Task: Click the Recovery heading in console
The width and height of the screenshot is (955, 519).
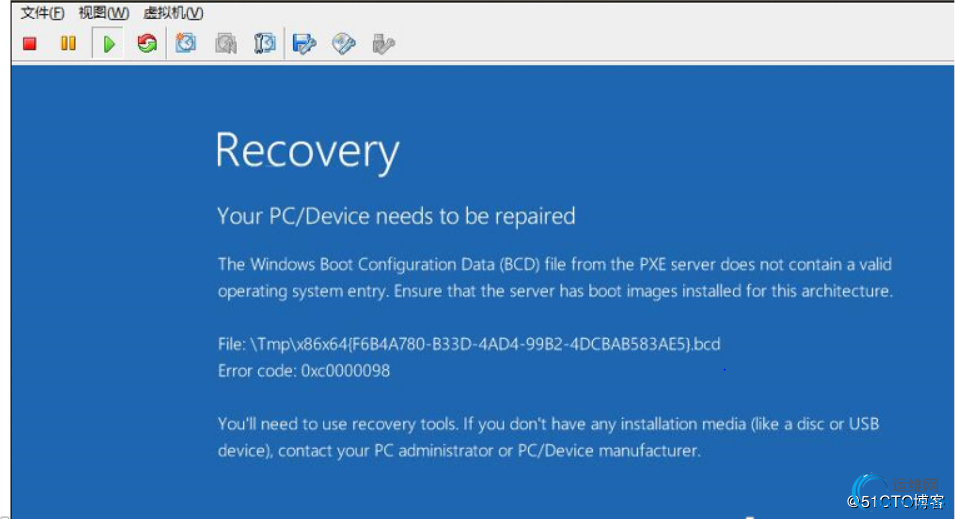Action: 308,152
